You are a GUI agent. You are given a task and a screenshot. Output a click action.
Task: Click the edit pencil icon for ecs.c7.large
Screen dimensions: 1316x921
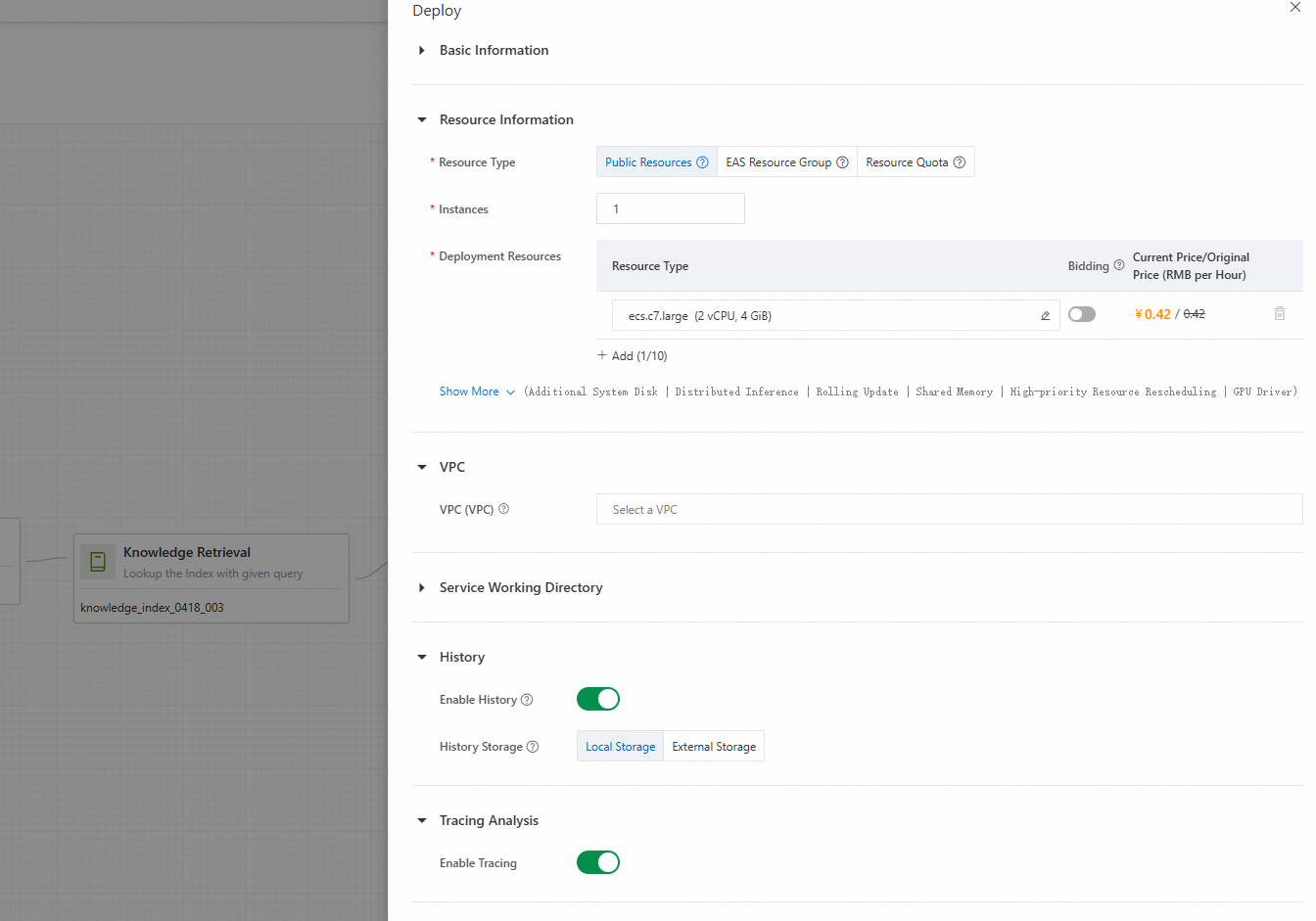1045,315
